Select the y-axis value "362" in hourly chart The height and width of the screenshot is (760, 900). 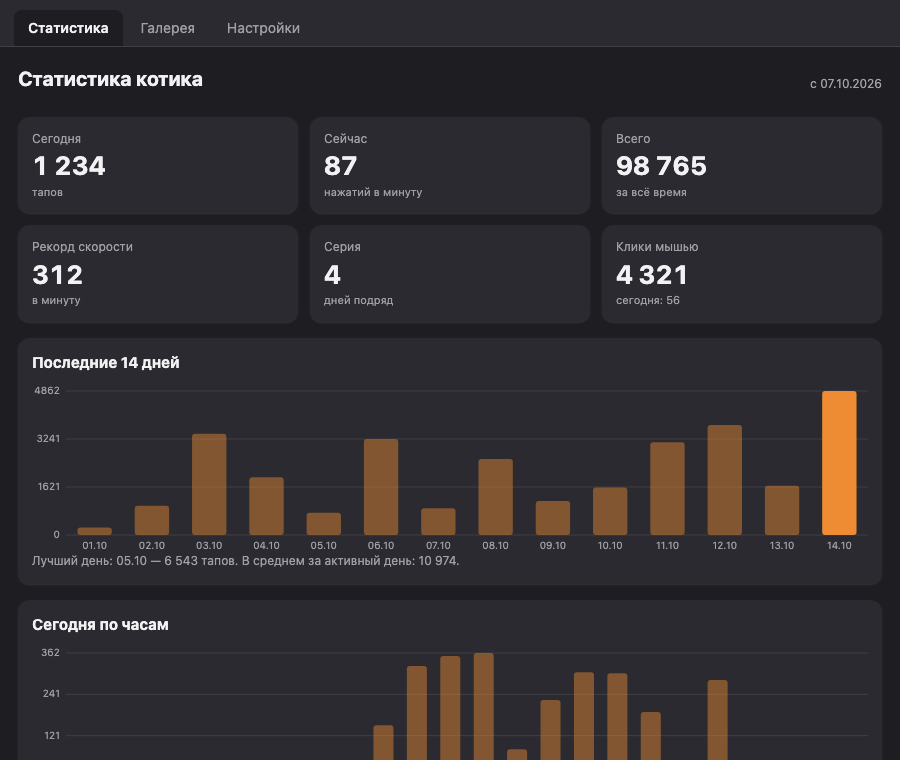(51, 653)
